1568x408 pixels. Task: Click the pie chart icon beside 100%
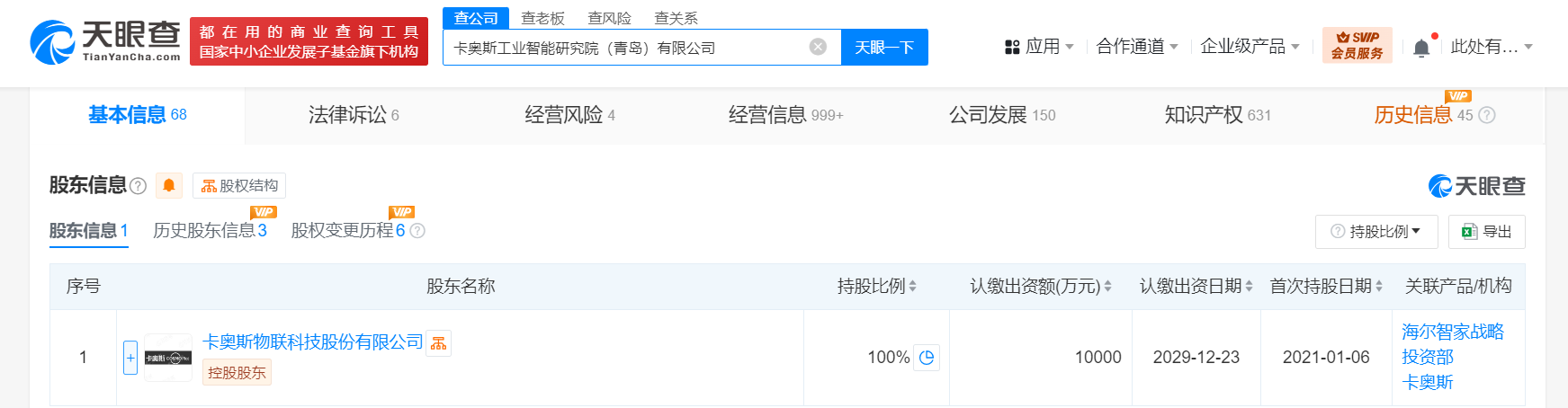point(927,358)
